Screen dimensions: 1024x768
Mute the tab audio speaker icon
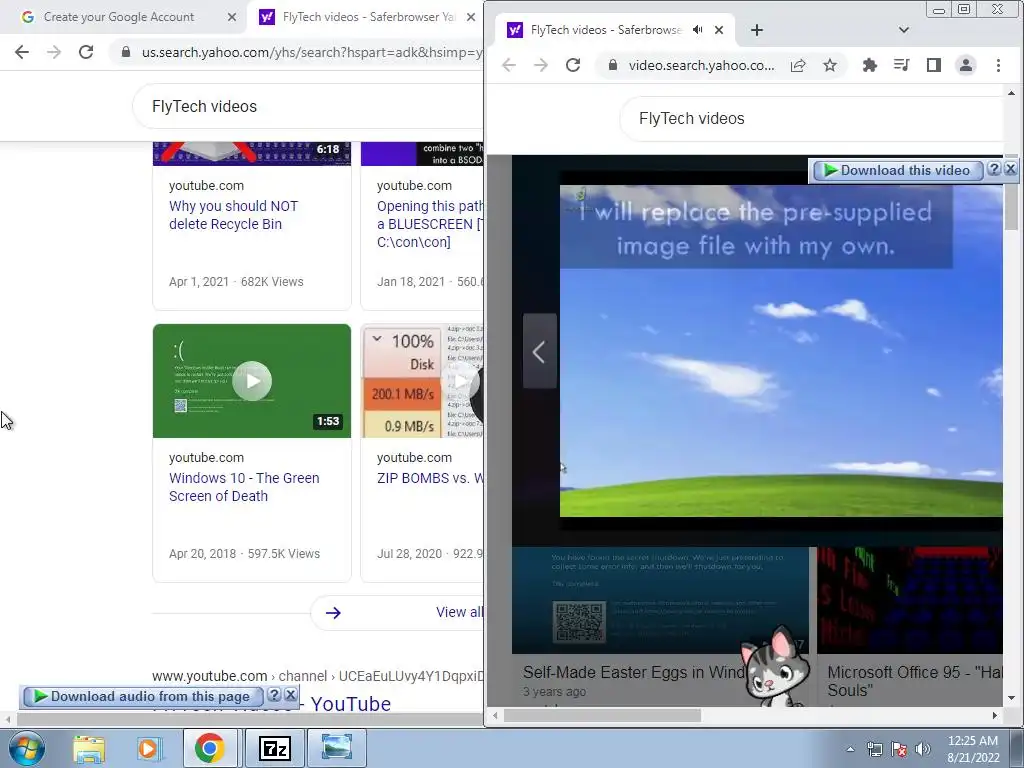click(x=697, y=30)
